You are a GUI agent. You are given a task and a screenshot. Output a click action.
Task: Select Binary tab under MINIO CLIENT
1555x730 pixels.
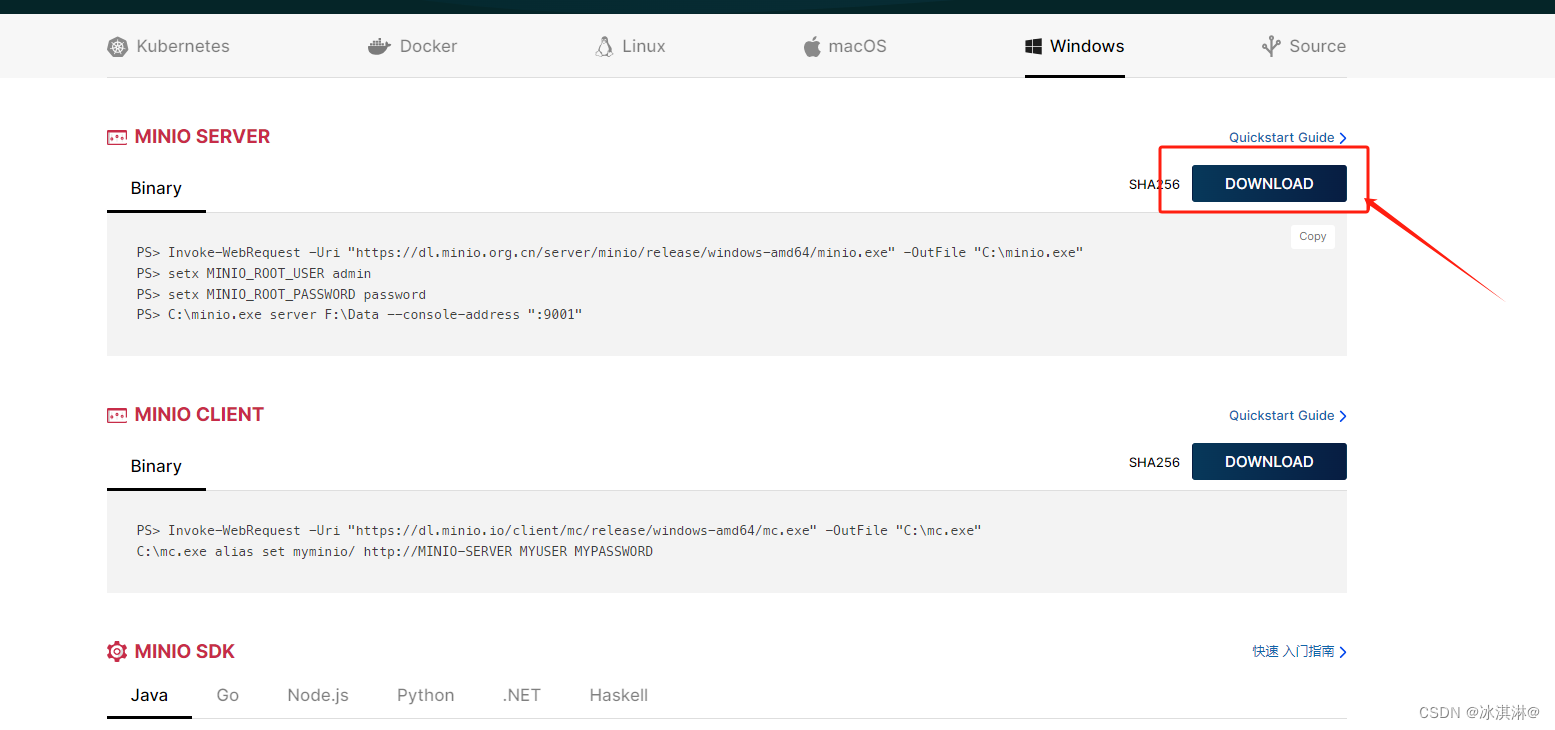156,466
